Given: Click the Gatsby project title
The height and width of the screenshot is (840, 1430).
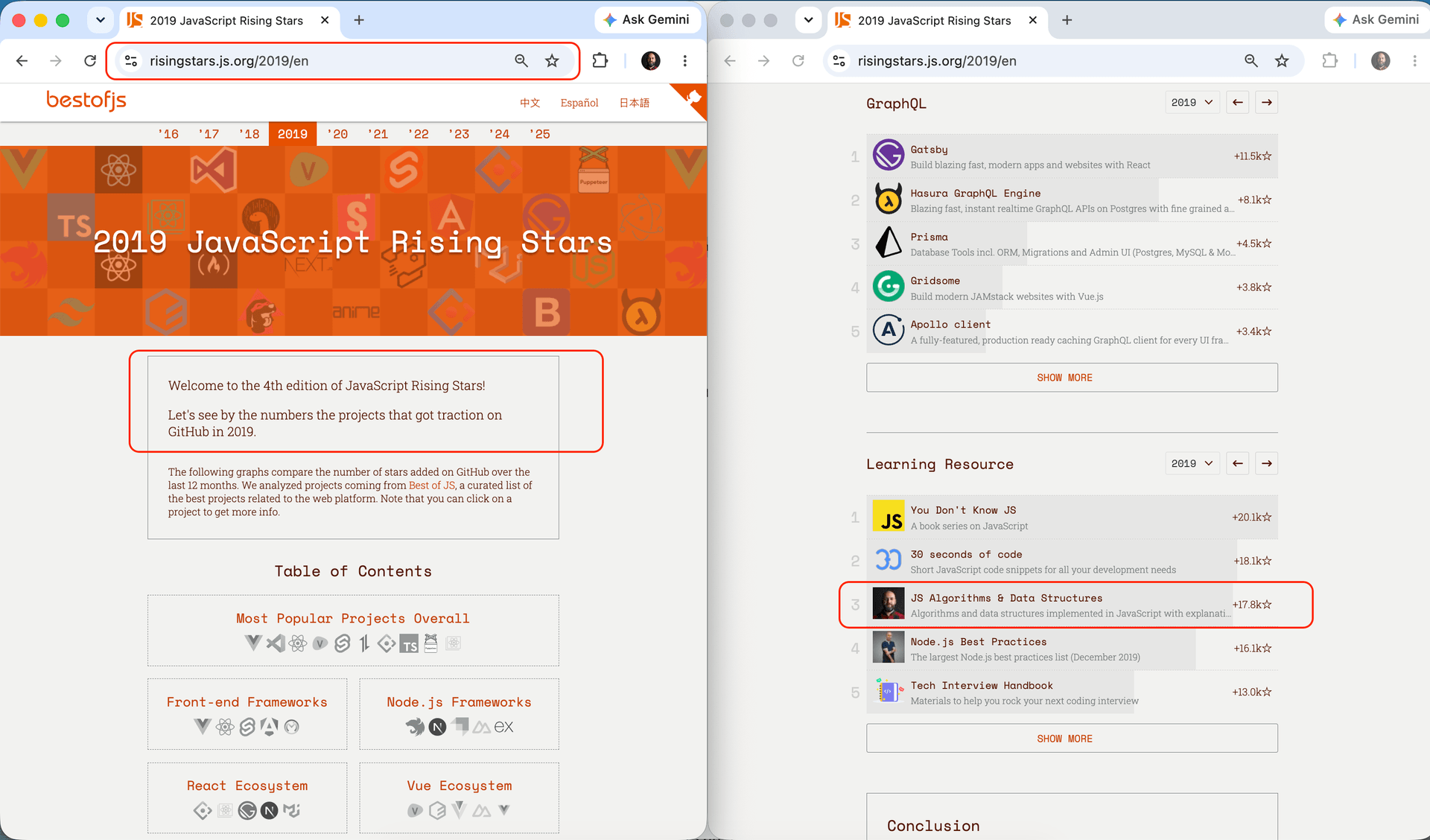Looking at the screenshot, I should [x=929, y=150].
